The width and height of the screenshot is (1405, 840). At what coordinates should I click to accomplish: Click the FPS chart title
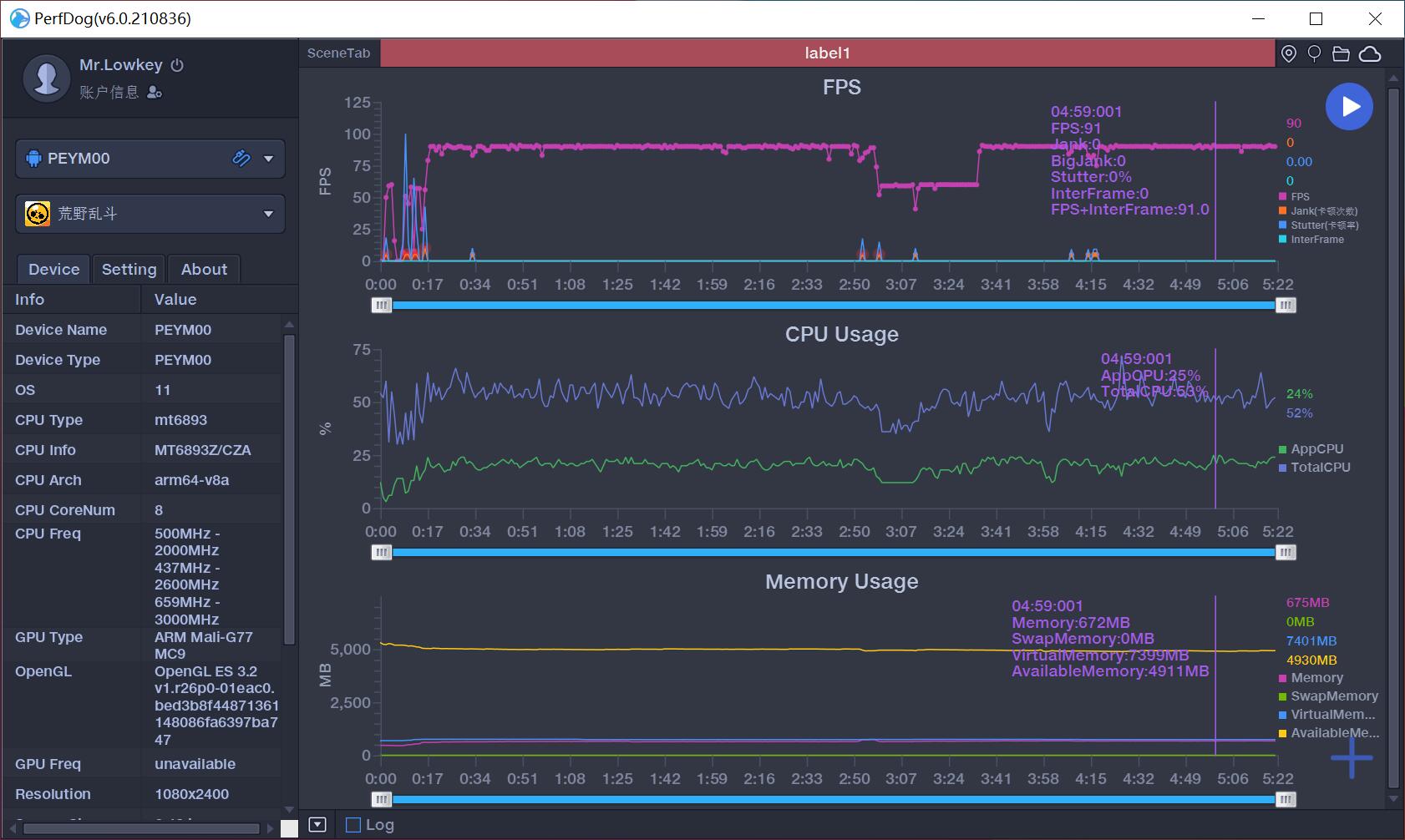(x=842, y=88)
